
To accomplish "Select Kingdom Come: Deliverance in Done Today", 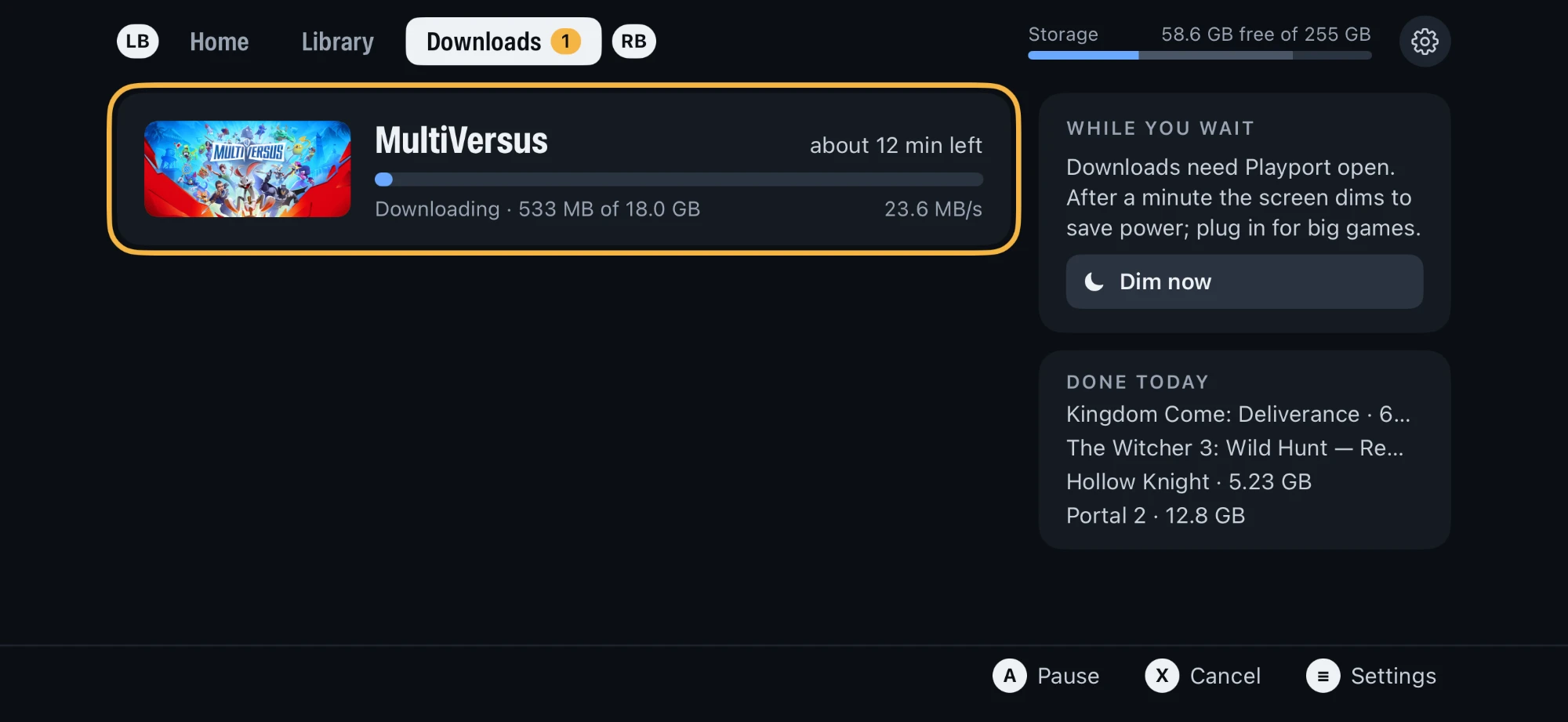I will coord(1238,414).
